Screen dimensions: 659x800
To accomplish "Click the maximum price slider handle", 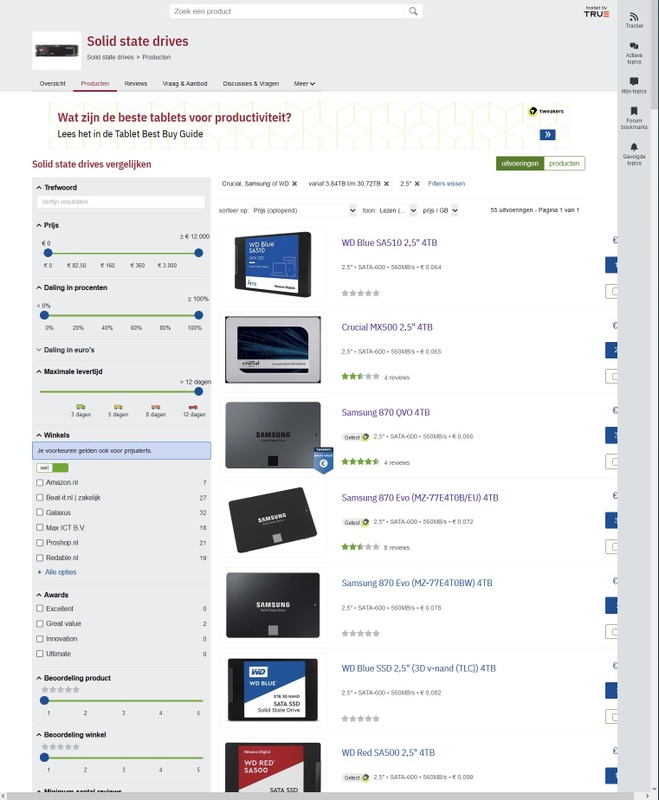I will click(x=198, y=253).
